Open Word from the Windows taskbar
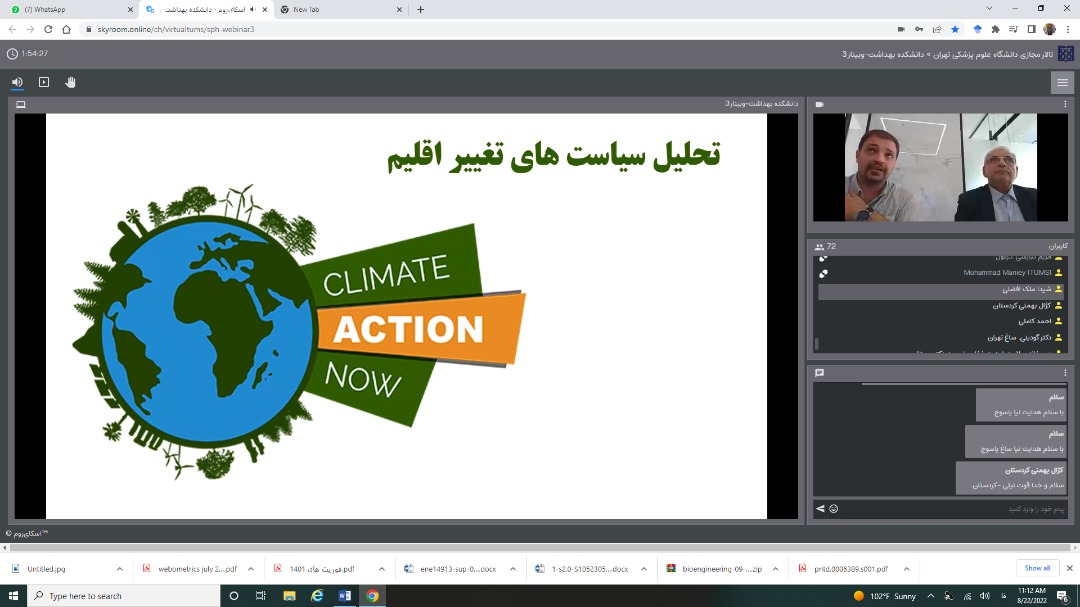The height and width of the screenshot is (607, 1080). click(x=345, y=596)
